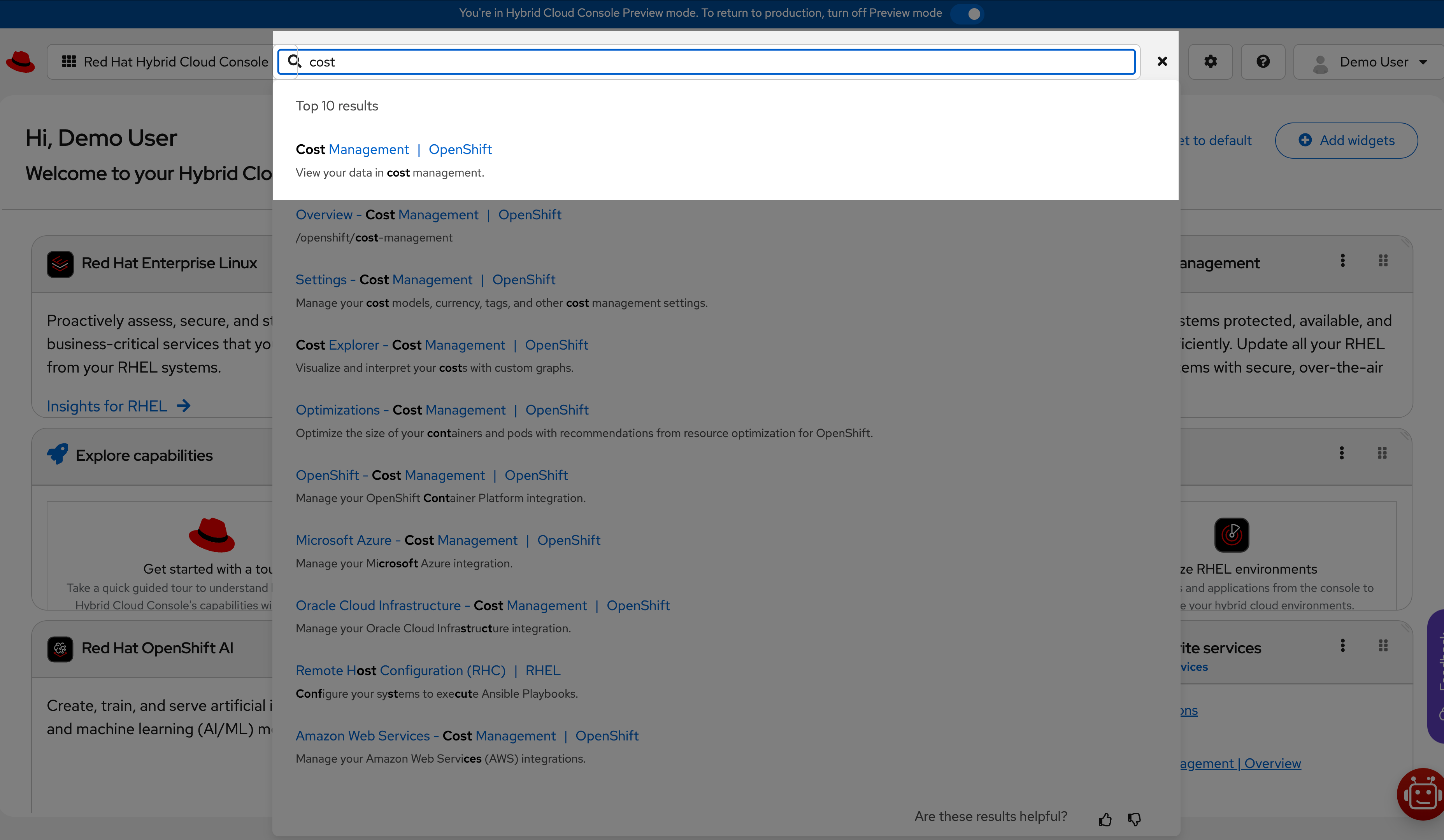Viewport: 1444px width, 840px height.
Task: Click the Red Hat Enterprise Linux panel icon
Action: (60, 264)
